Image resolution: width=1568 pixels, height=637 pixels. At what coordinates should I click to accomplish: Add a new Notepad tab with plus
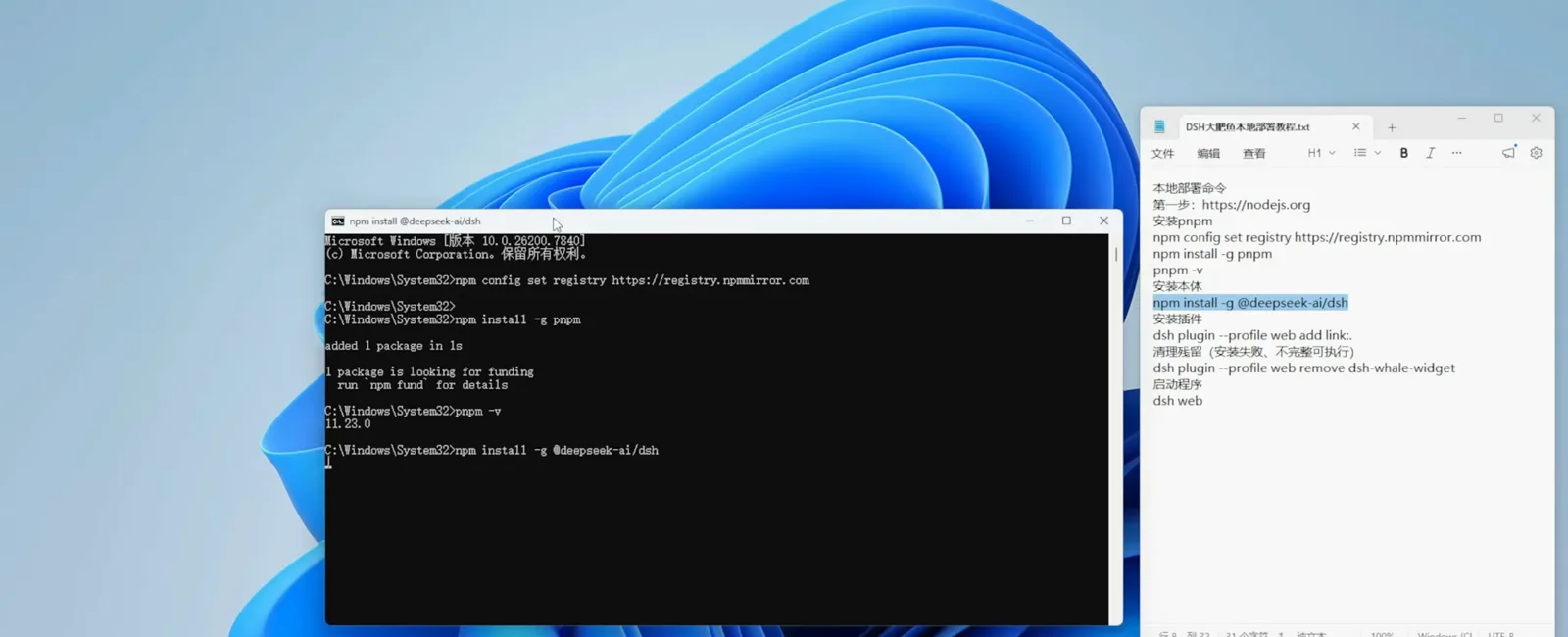point(1392,127)
